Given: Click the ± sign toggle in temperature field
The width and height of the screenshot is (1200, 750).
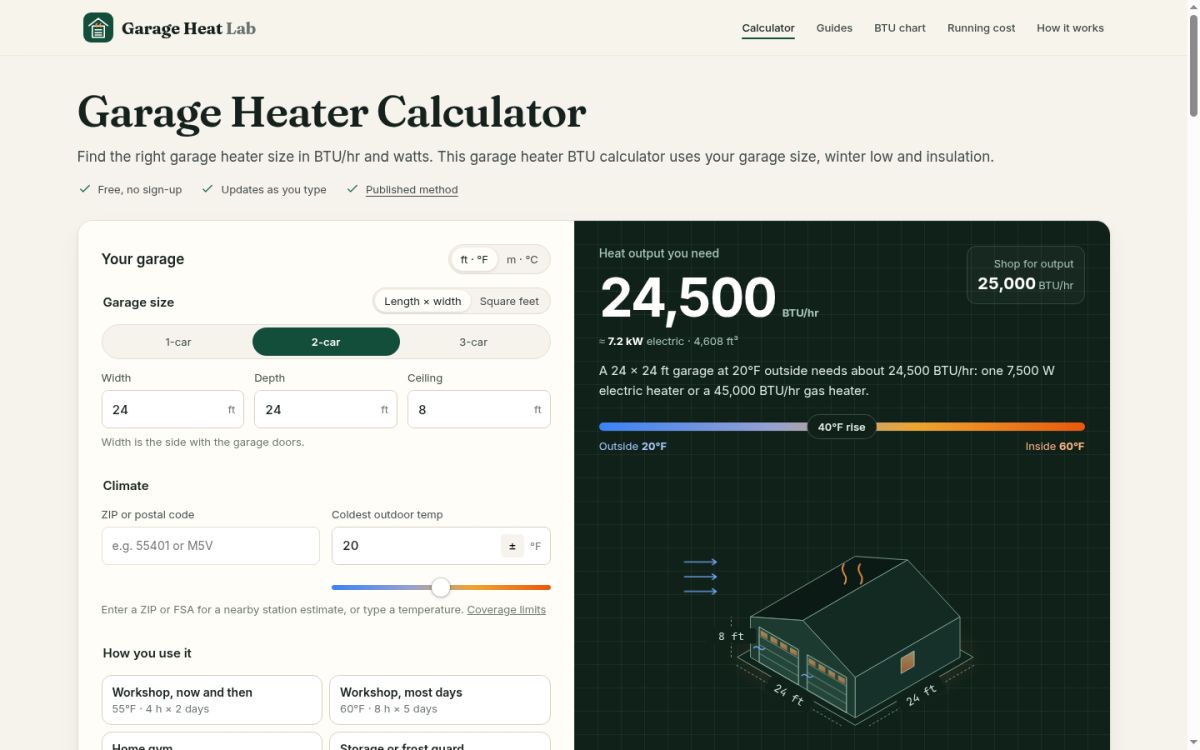Looking at the screenshot, I should click(512, 546).
